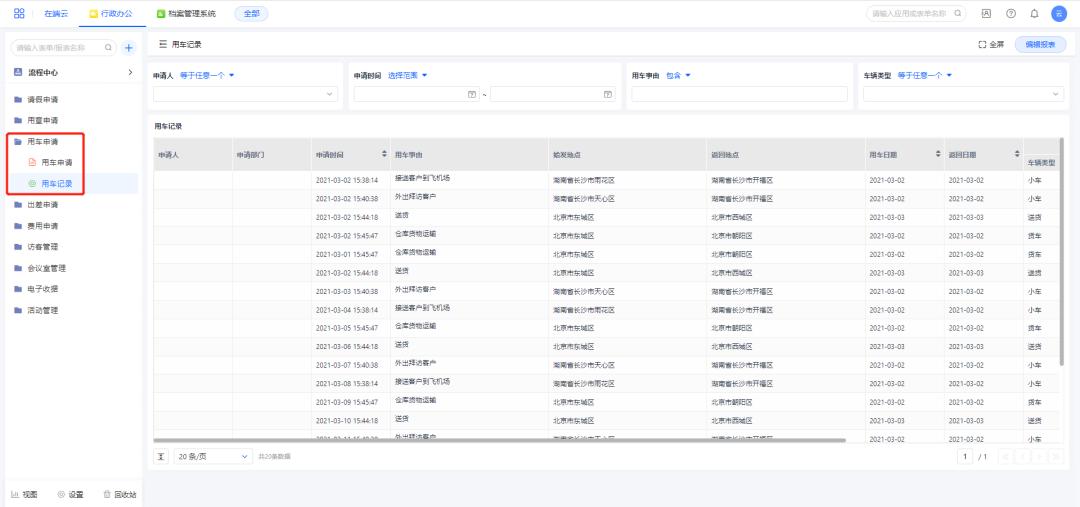The height and width of the screenshot is (507, 1080).
Task: Open the app grid launcher icon
Action: pos(19,13)
